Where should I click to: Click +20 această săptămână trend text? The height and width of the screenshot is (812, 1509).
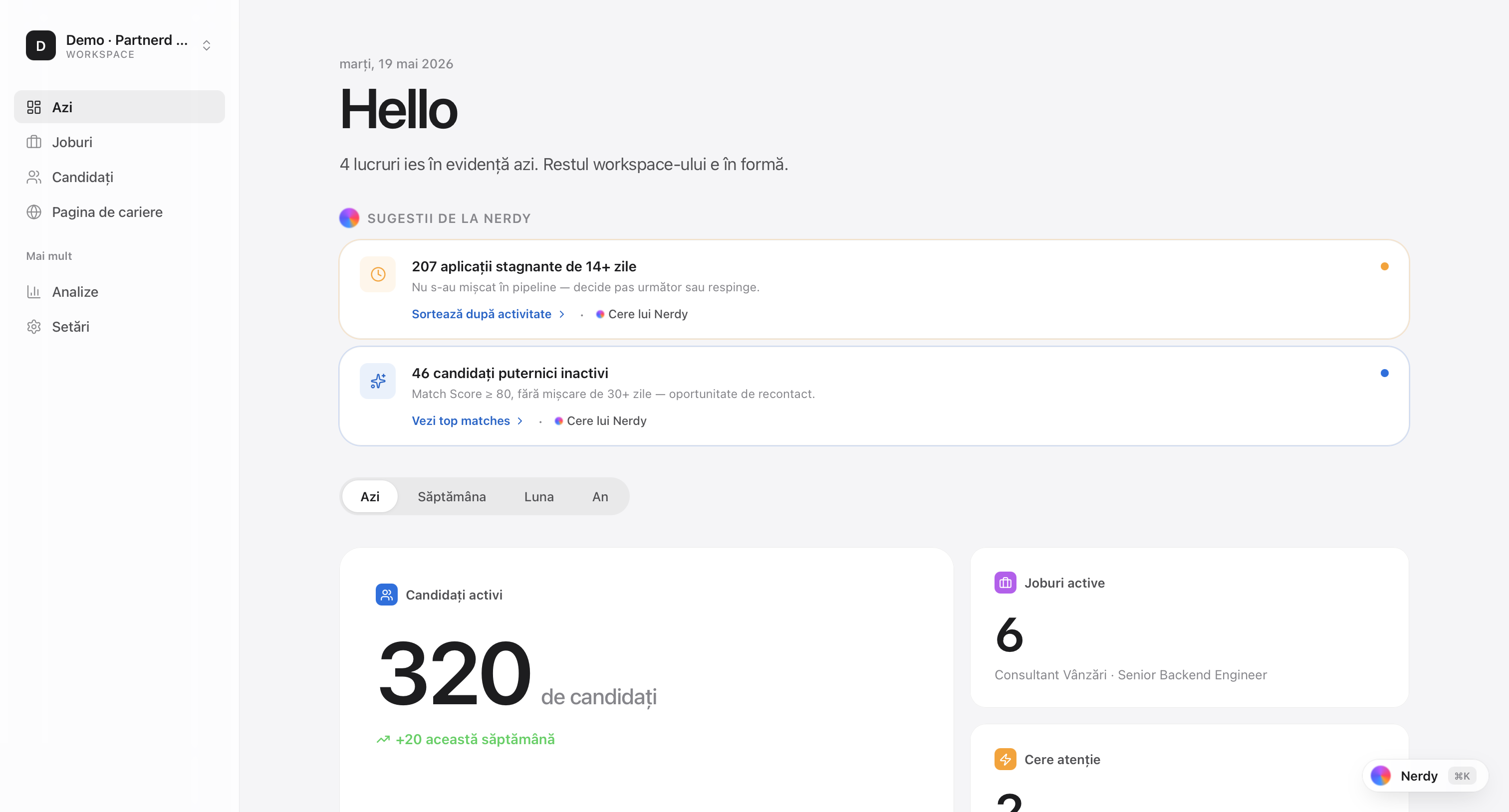click(x=475, y=739)
